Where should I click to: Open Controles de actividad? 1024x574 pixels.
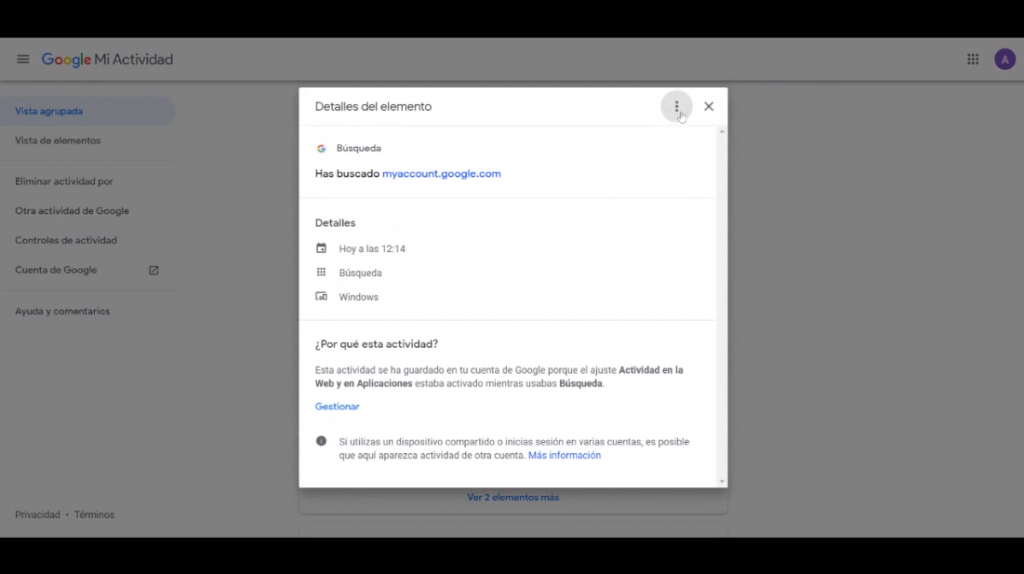66,240
